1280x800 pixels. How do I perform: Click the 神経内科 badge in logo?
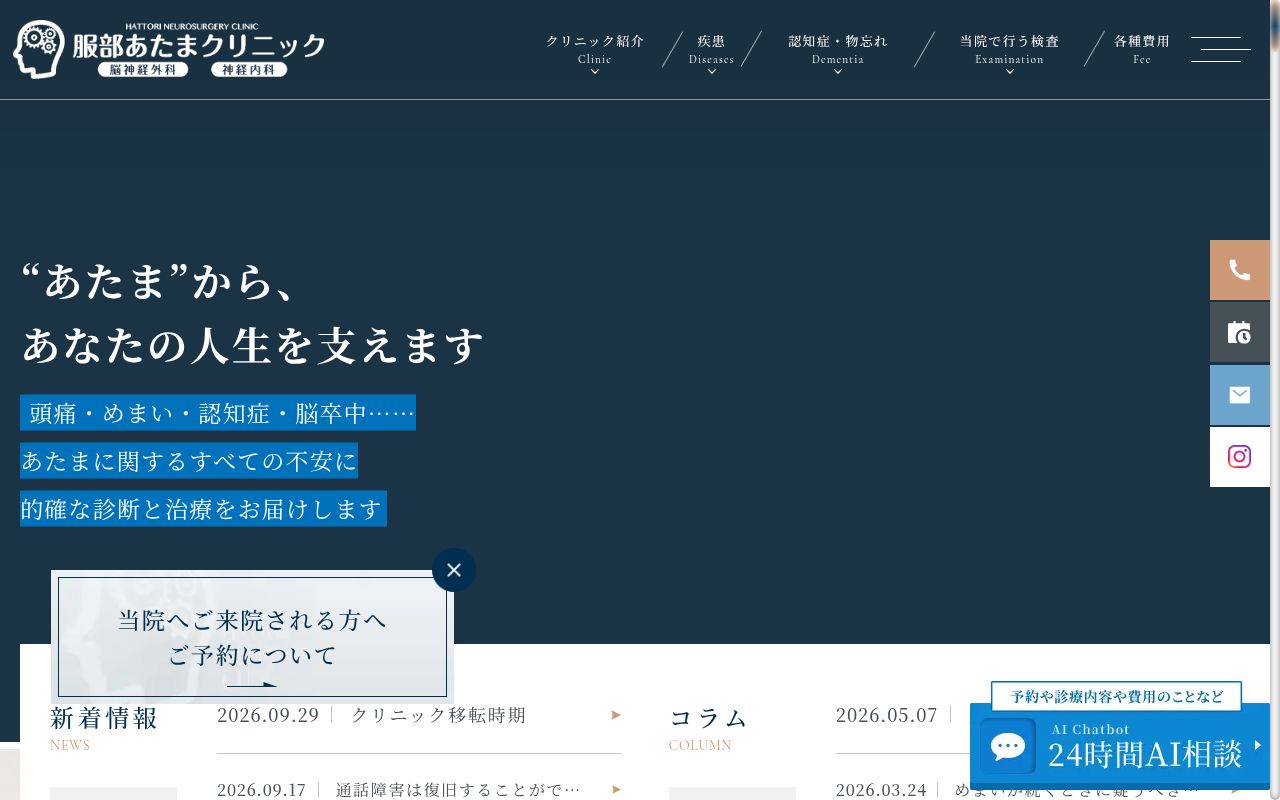click(249, 70)
